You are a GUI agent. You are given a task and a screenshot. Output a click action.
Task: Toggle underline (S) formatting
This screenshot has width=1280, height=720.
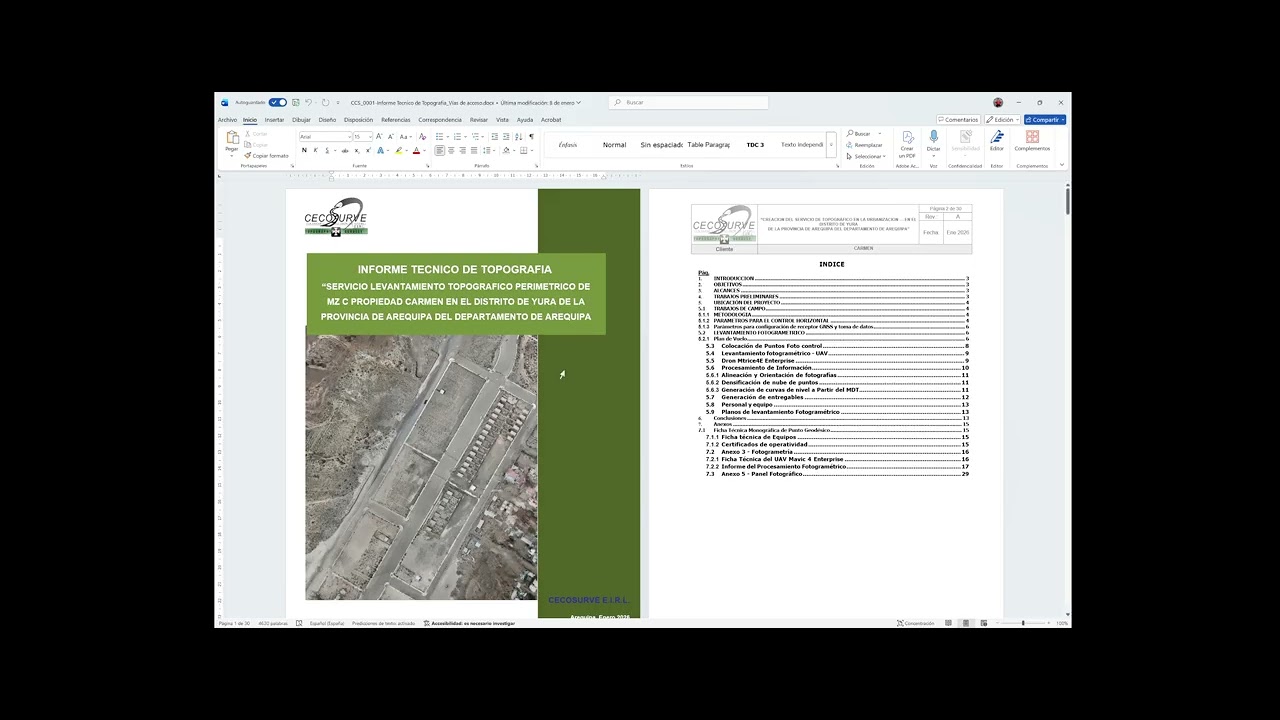(x=326, y=150)
